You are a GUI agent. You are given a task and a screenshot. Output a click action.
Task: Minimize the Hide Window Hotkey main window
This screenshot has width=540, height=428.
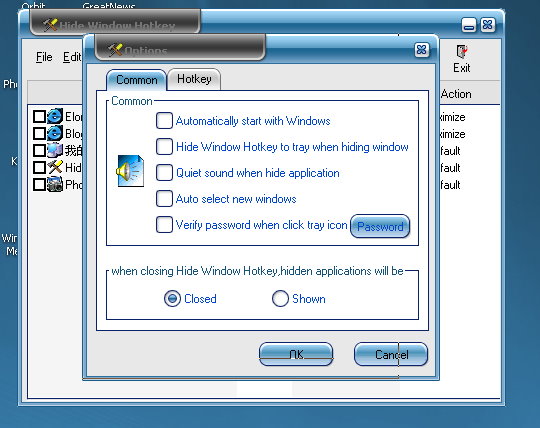tap(468, 25)
